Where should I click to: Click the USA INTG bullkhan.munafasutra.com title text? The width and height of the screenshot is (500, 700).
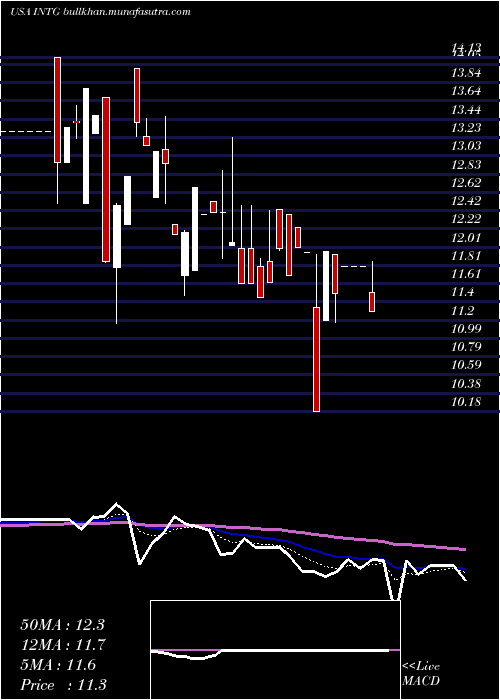(x=100, y=12)
